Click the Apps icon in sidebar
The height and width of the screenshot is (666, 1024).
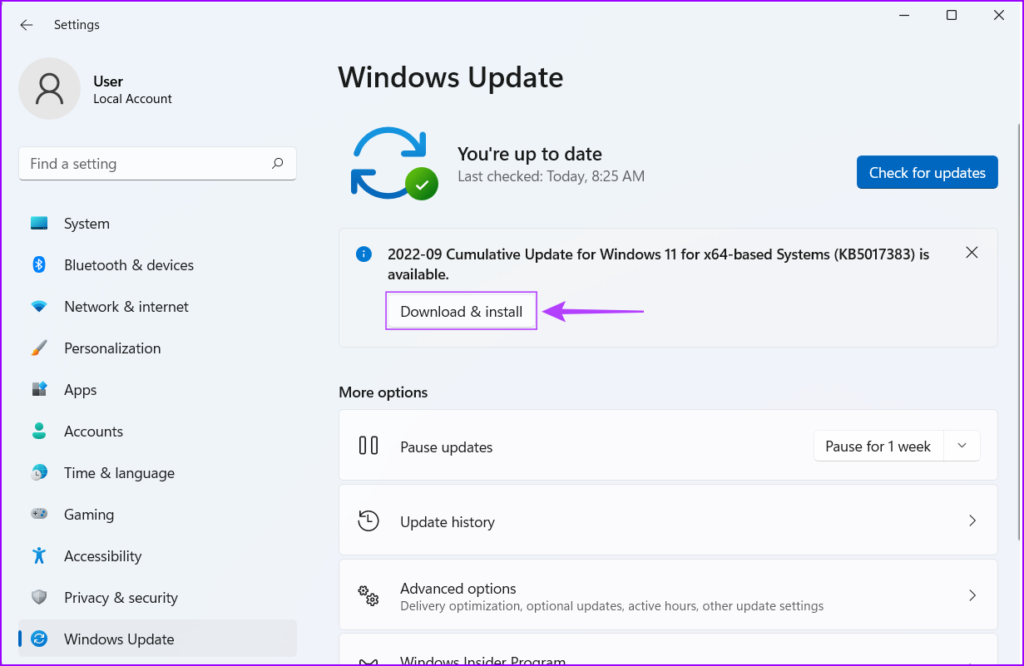(39, 390)
